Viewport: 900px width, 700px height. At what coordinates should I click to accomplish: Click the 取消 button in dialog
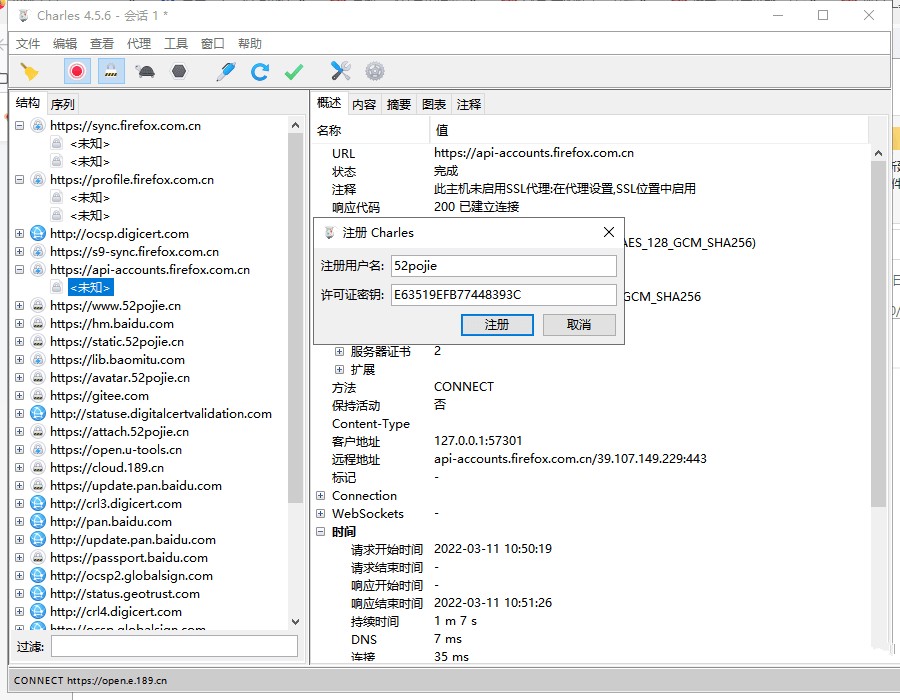pyautogui.click(x=579, y=325)
